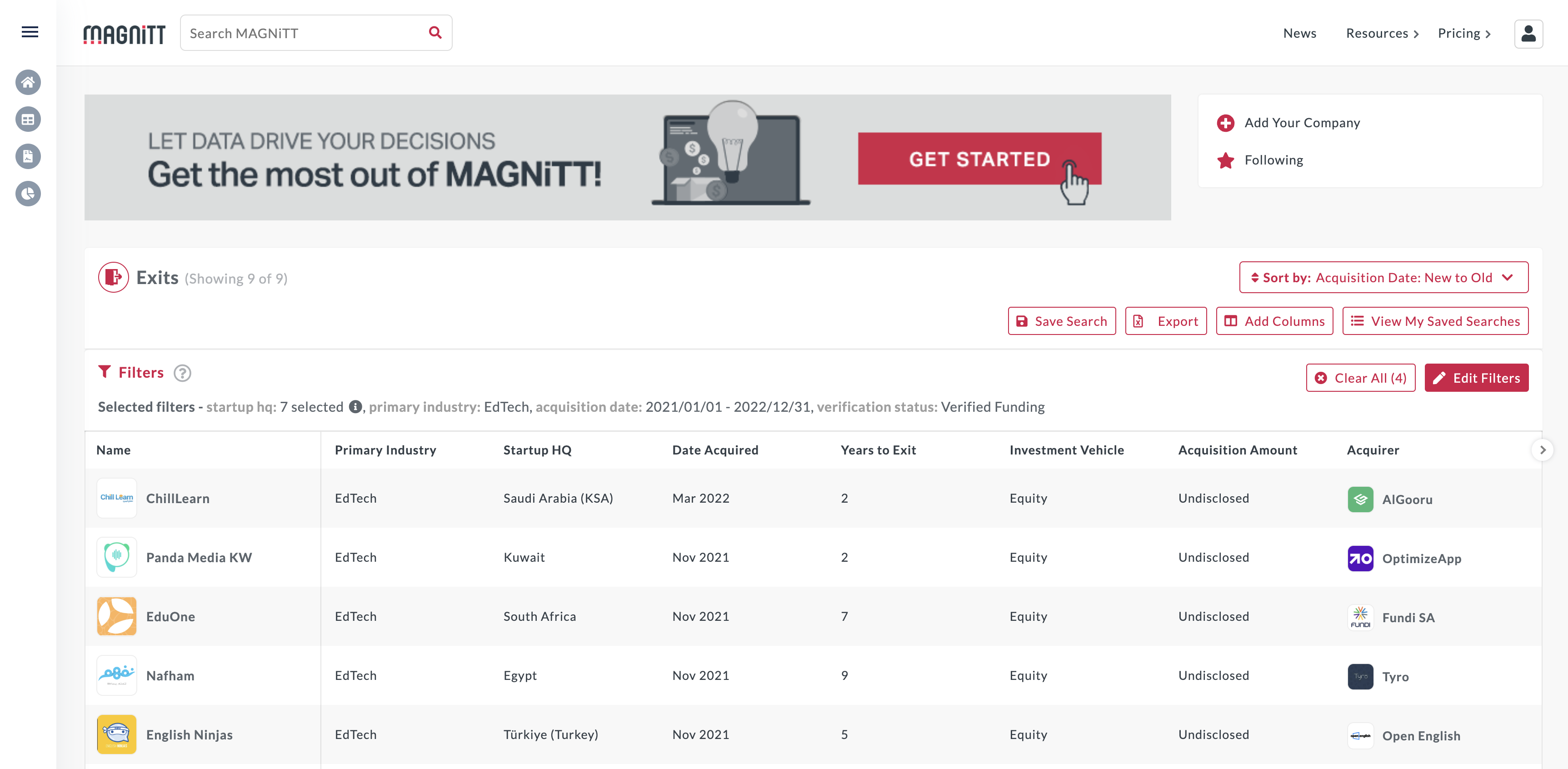Image resolution: width=1568 pixels, height=769 pixels.
Task: Open the document reports sidebar icon
Action: (28, 156)
